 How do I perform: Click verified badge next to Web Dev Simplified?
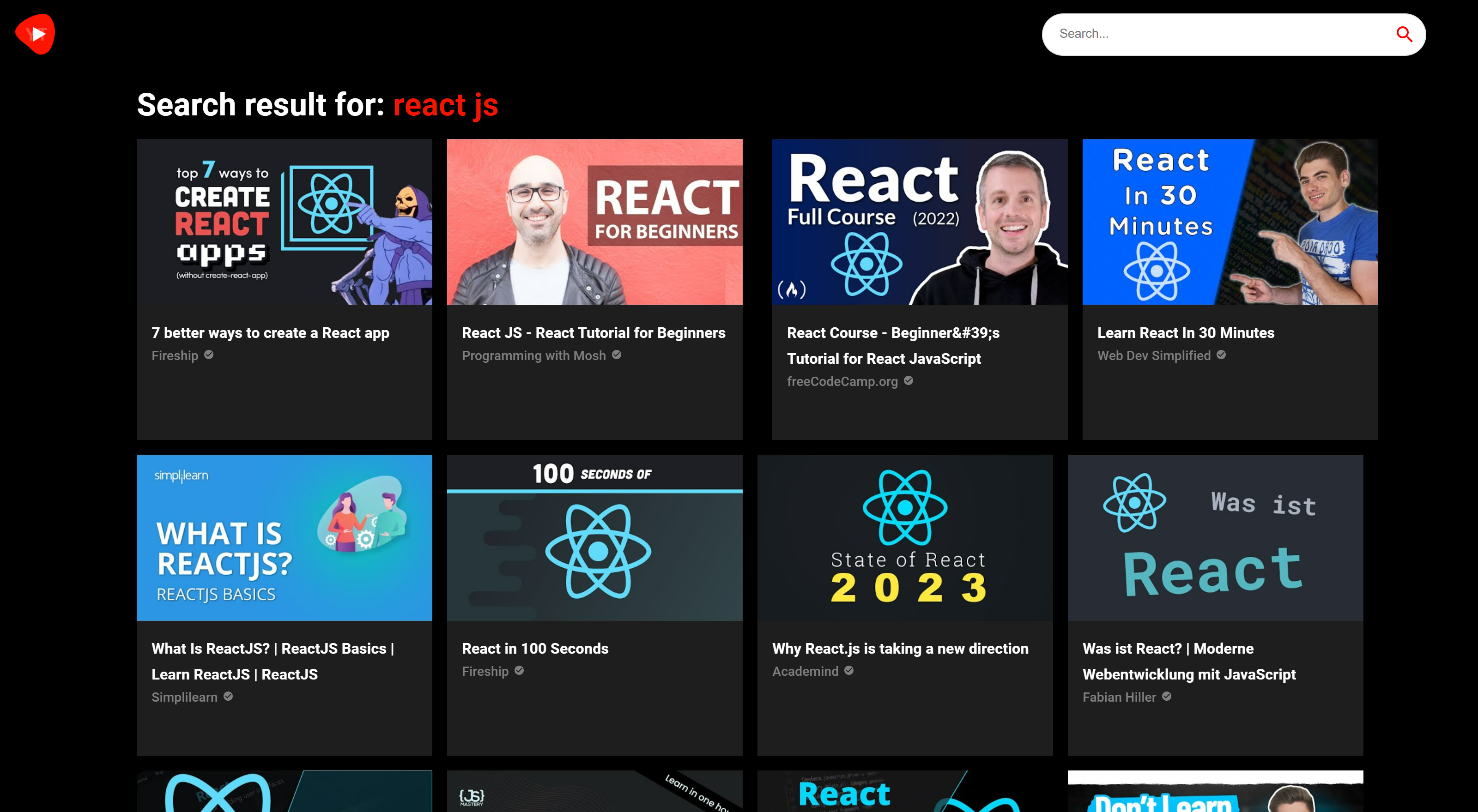tap(1221, 355)
